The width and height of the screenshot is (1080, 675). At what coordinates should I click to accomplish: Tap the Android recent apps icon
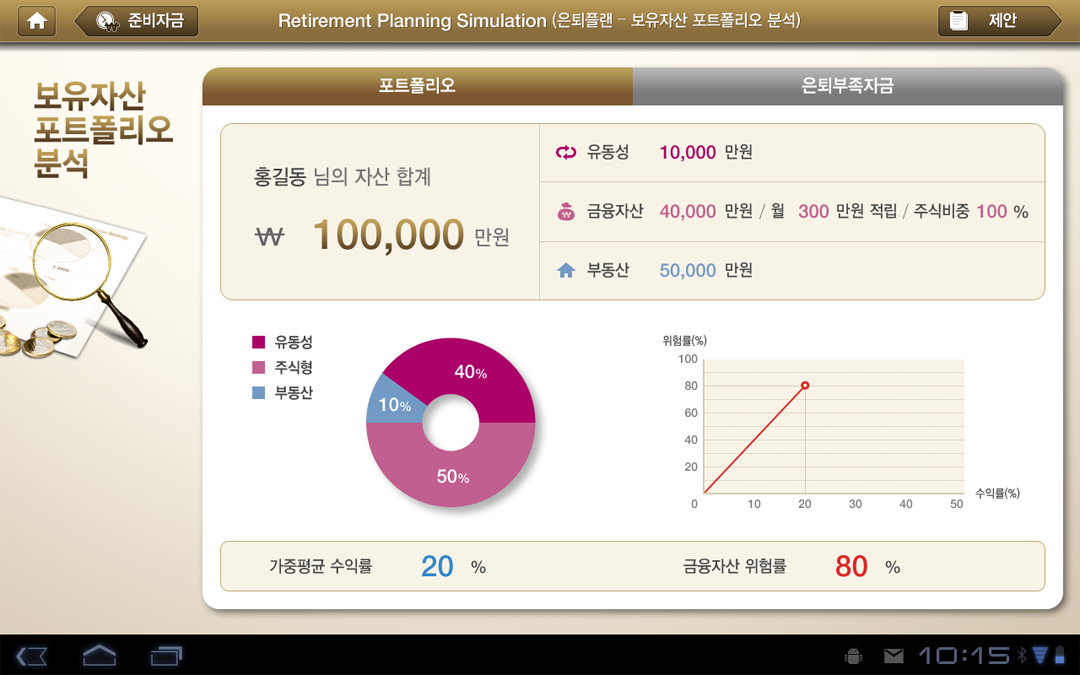tap(166, 655)
